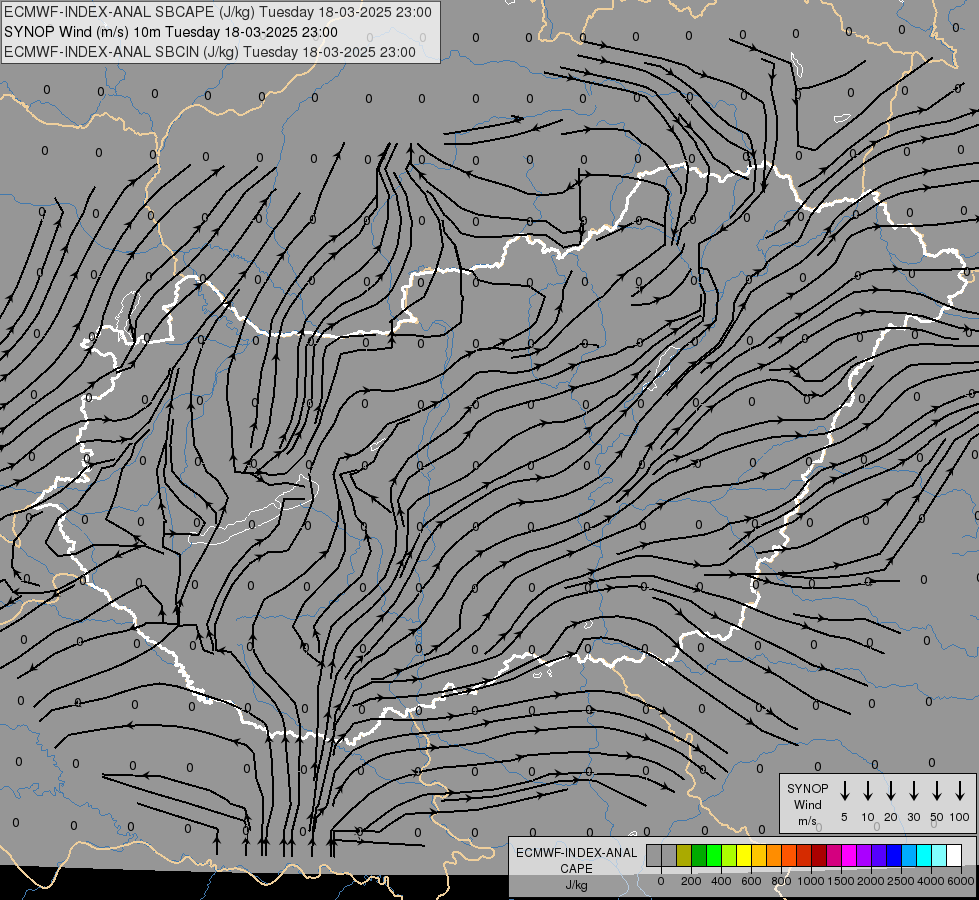The height and width of the screenshot is (900, 979).
Task: Select the dark green CAPE legend swatch
Action: click(699, 855)
